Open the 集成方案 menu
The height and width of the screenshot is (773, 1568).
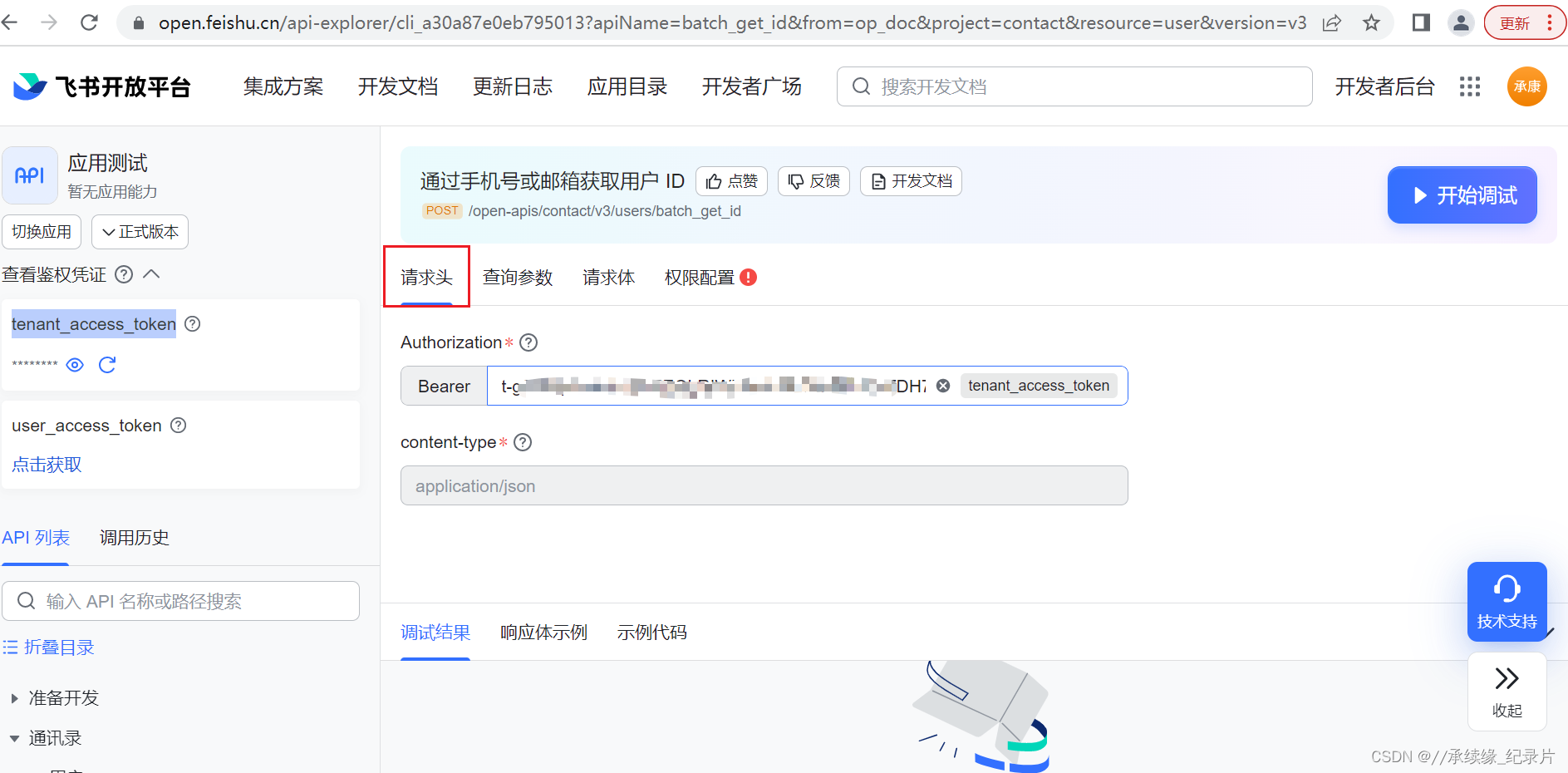[x=283, y=86]
